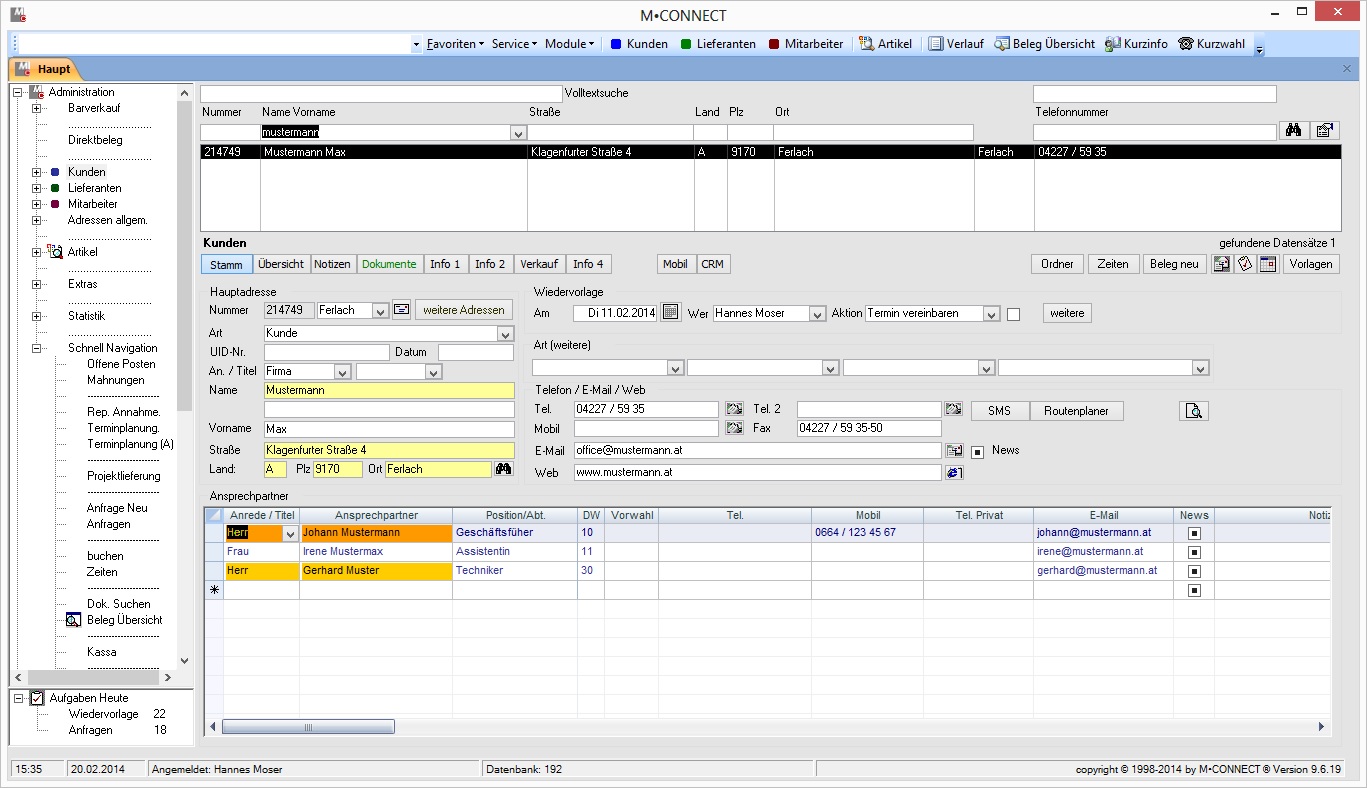Toggle News checkbox for Gerhard Muster
This screenshot has height=788, width=1367.
coord(1194,572)
